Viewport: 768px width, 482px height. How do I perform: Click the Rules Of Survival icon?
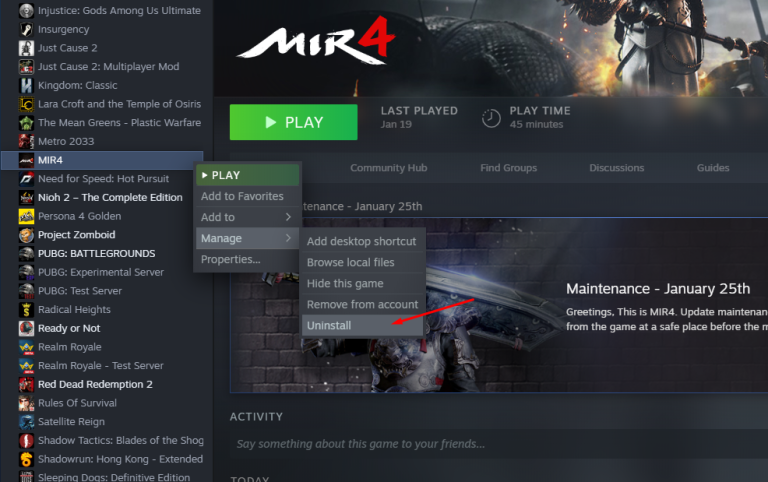[26, 403]
